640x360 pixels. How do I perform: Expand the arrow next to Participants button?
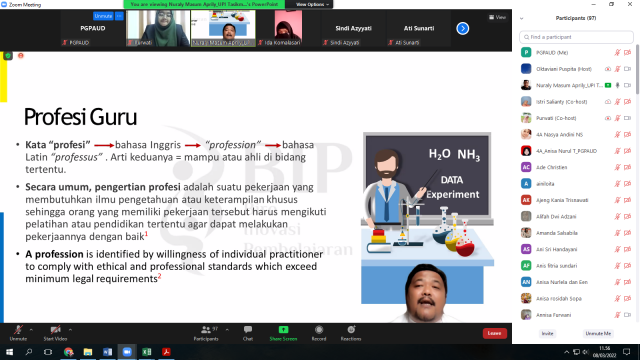coord(227,330)
